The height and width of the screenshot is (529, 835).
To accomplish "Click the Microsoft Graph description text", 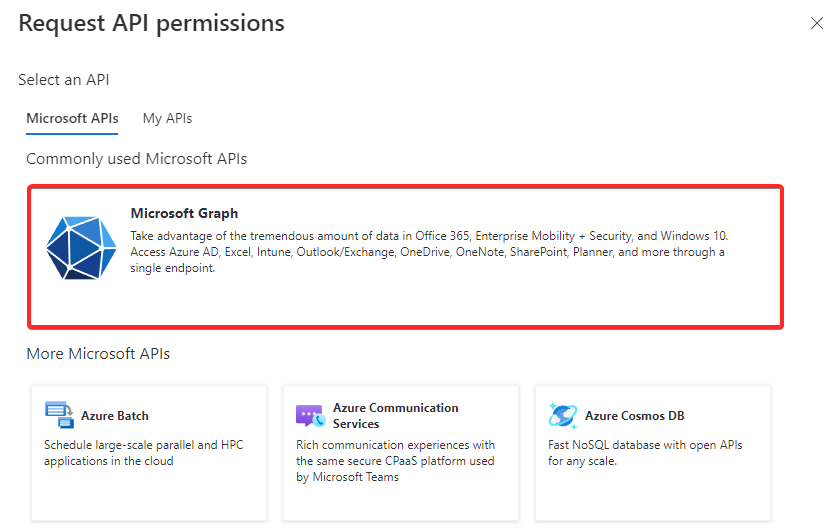I will pos(429,252).
